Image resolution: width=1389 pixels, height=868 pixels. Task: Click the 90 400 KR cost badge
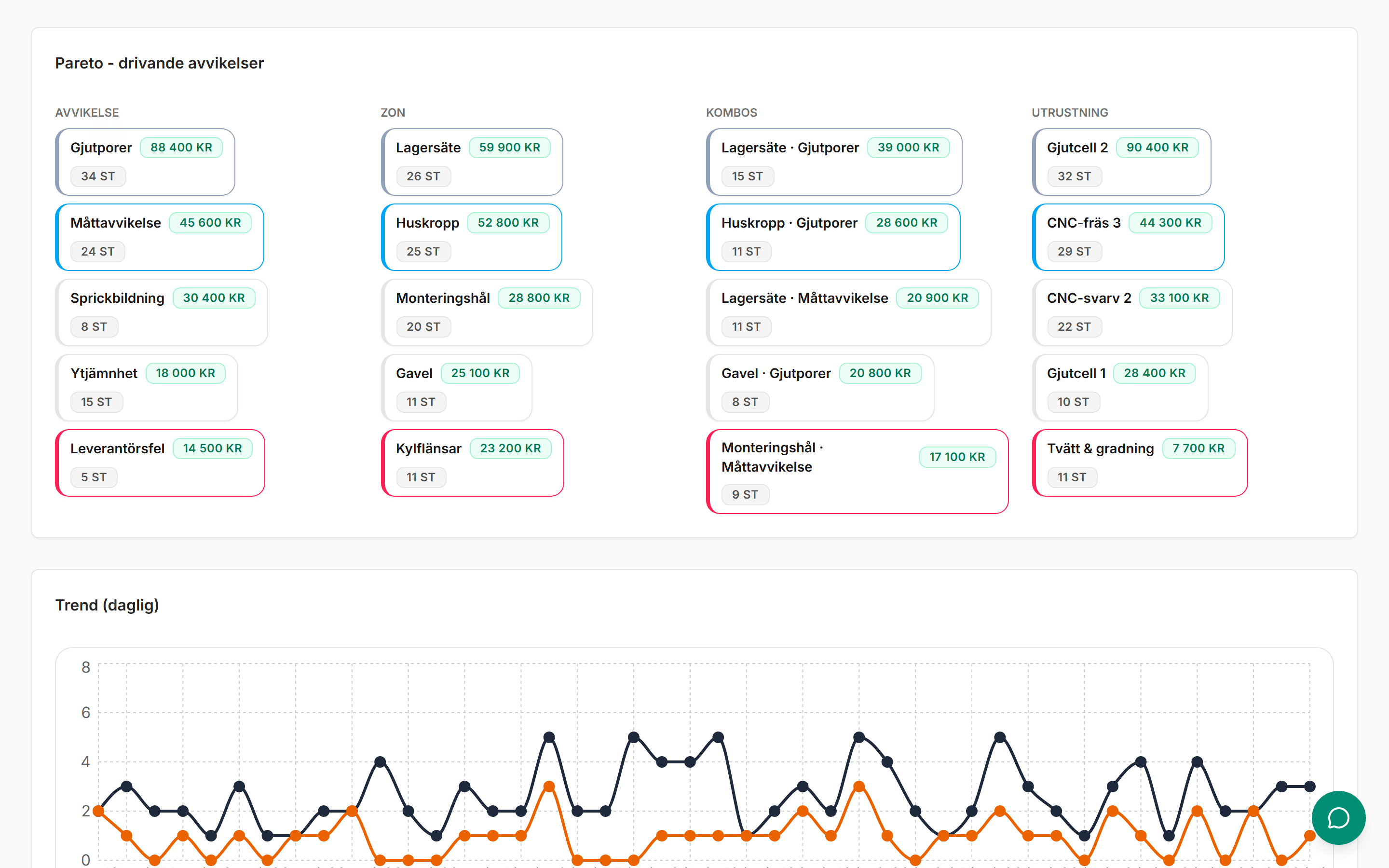tap(1157, 148)
